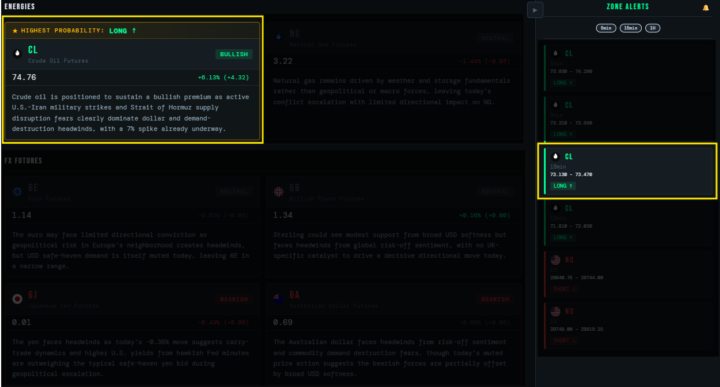This screenshot has height=387, width=720.
Task: Click the BULLISH badge on CL card
Action: click(x=234, y=54)
